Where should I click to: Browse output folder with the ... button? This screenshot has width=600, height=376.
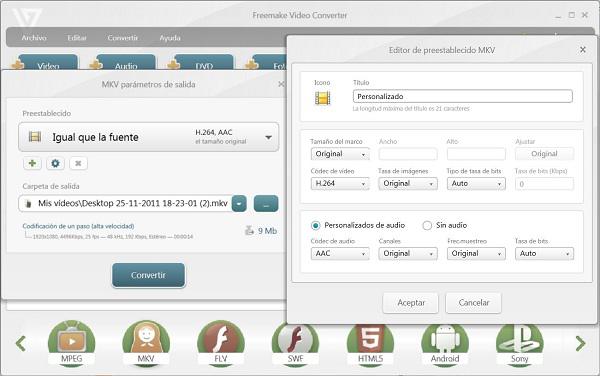coord(266,203)
